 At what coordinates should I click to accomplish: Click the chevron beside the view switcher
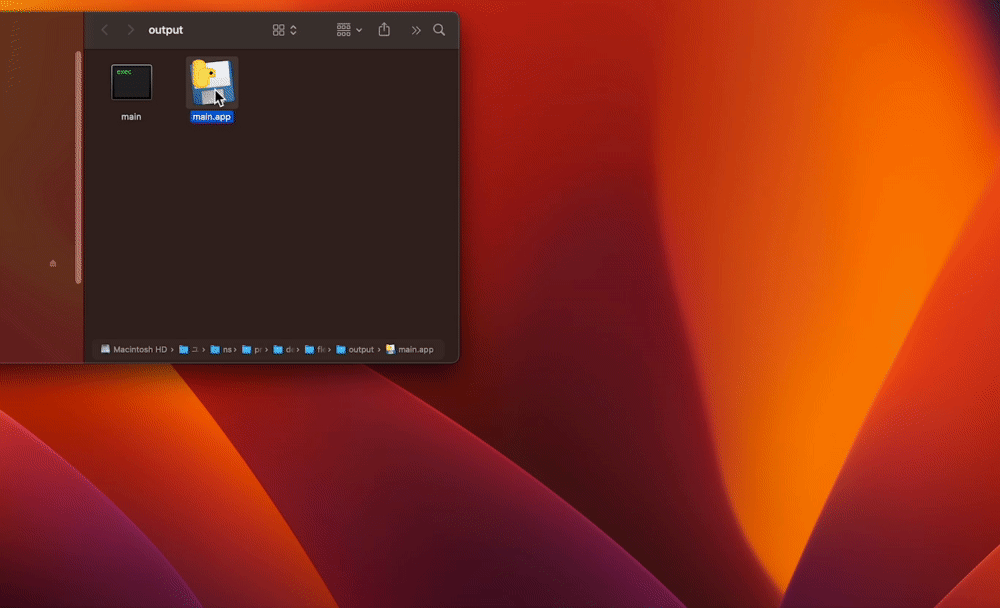293,30
